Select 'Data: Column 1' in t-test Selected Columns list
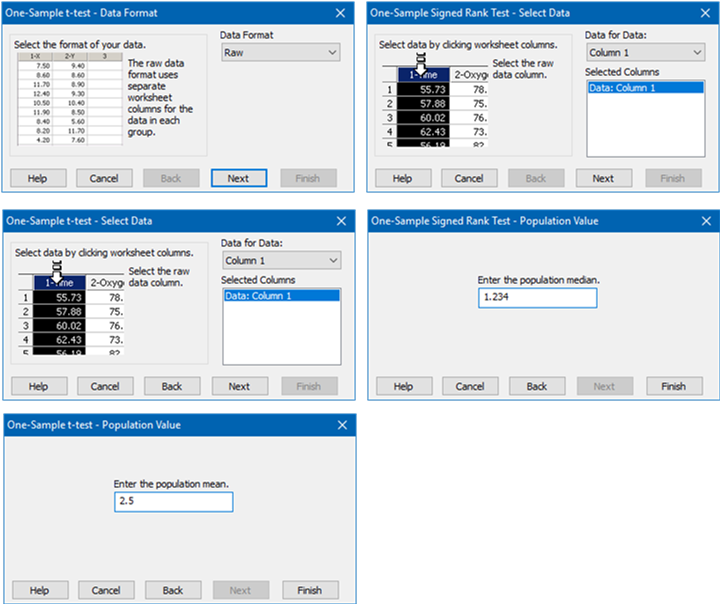 [281, 296]
